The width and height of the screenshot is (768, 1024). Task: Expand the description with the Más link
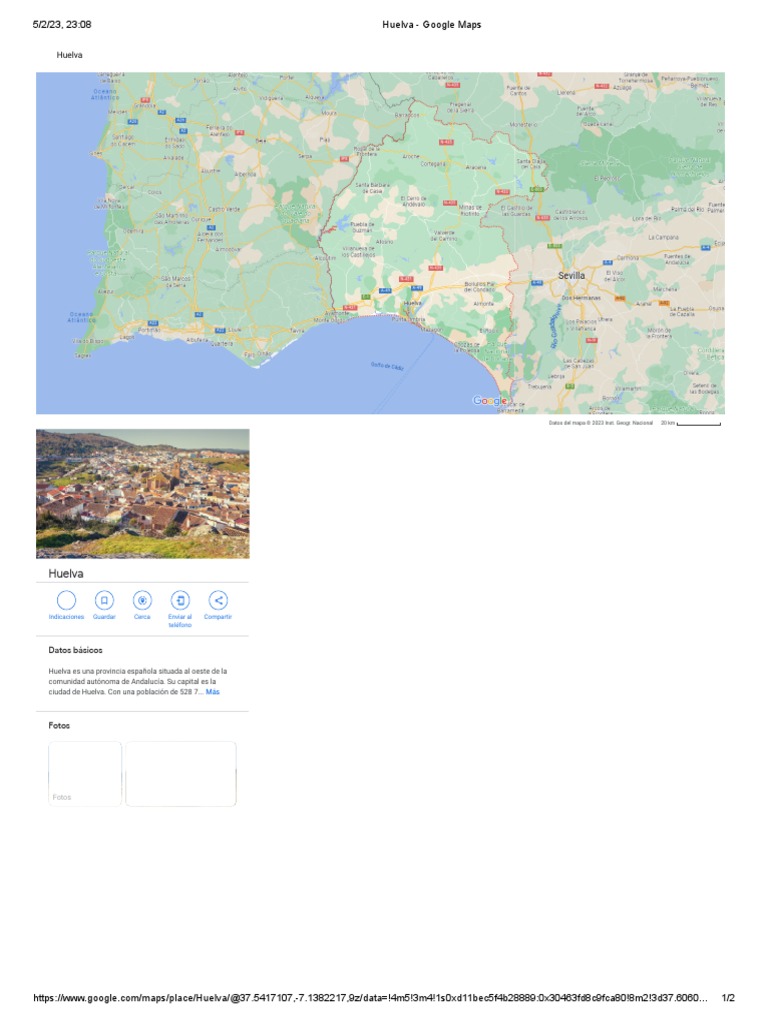[213, 692]
